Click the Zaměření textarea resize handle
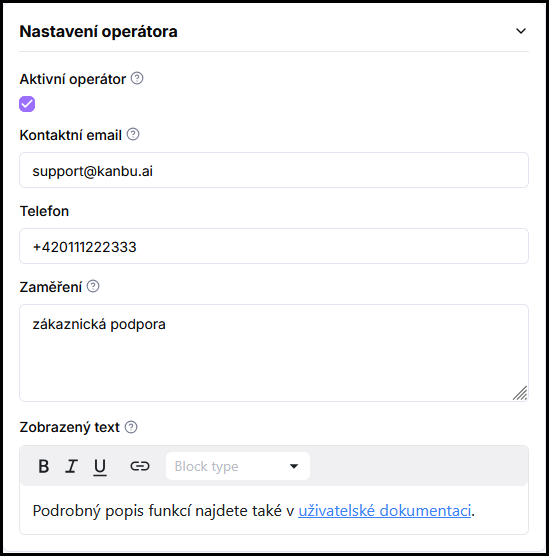The width and height of the screenshot is (549, 556). pos(520,393)
